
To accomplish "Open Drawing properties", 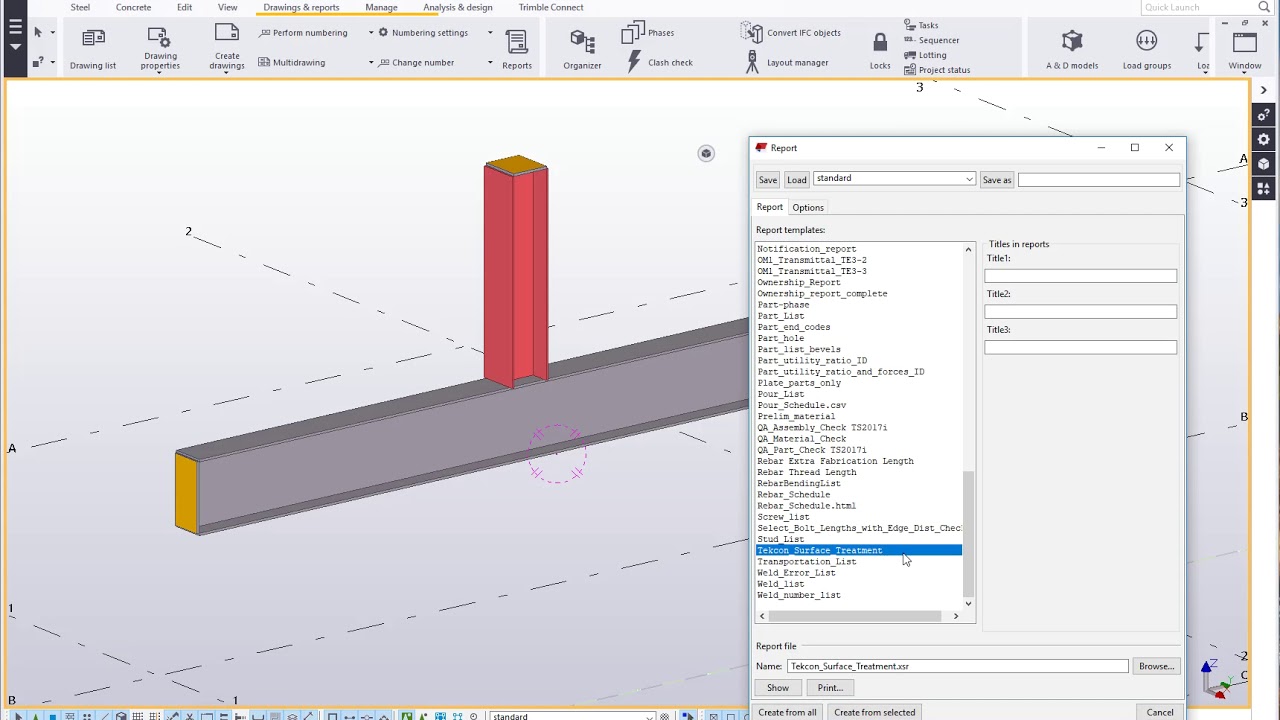I will pyautogui.click(x=160, y=48).
